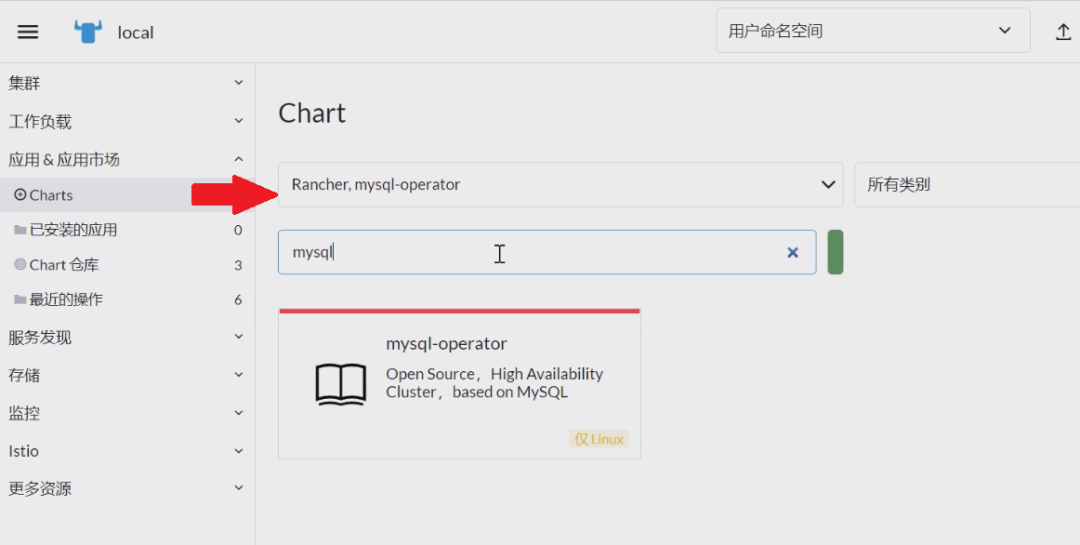
Task: Clear the mysql search with the X icon
Action: [x=793, y=253]
